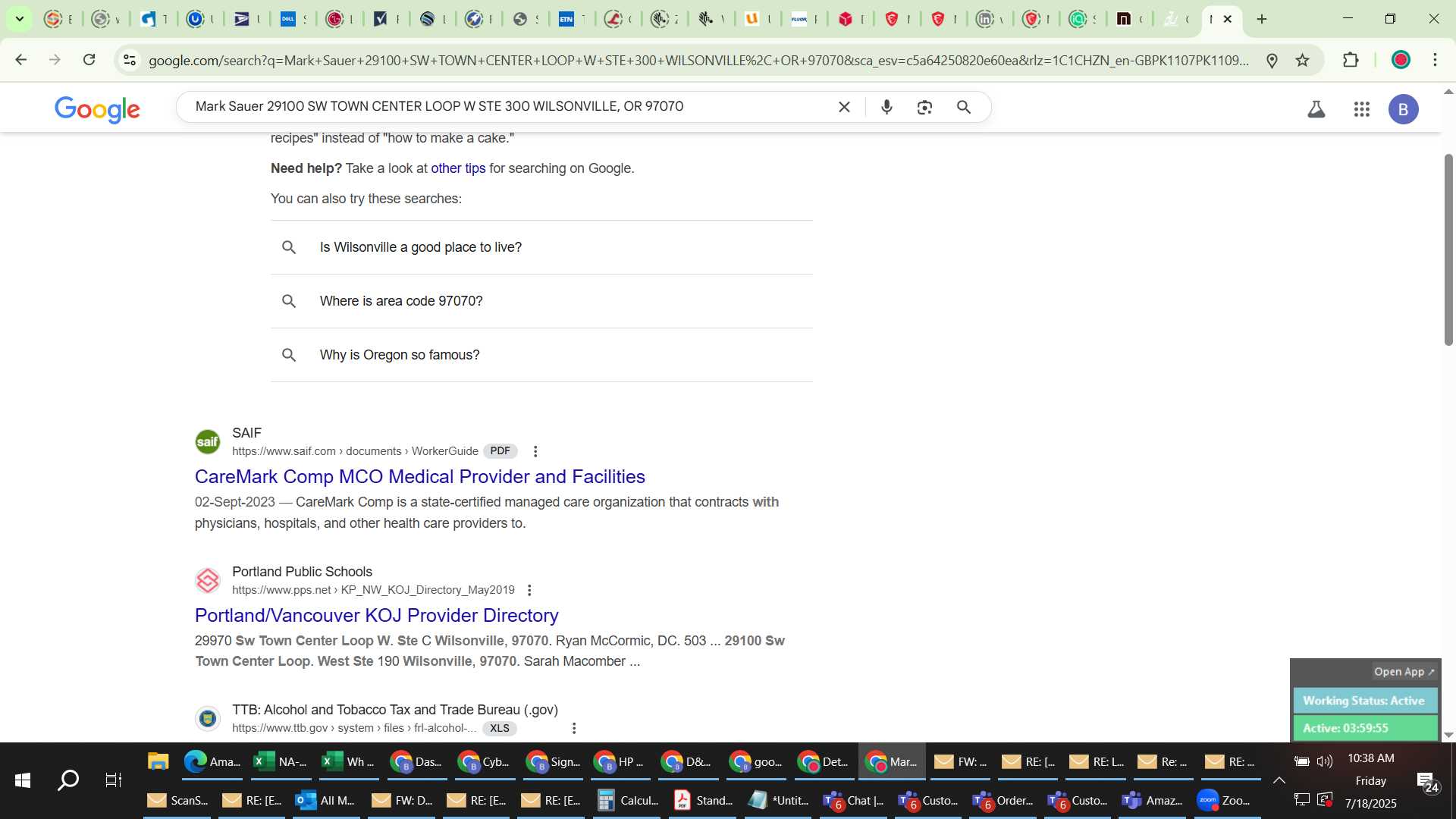Search 'Is Wilsonville a good place to live?'
Screen dimensions: 1456x819
click(541, 247)
